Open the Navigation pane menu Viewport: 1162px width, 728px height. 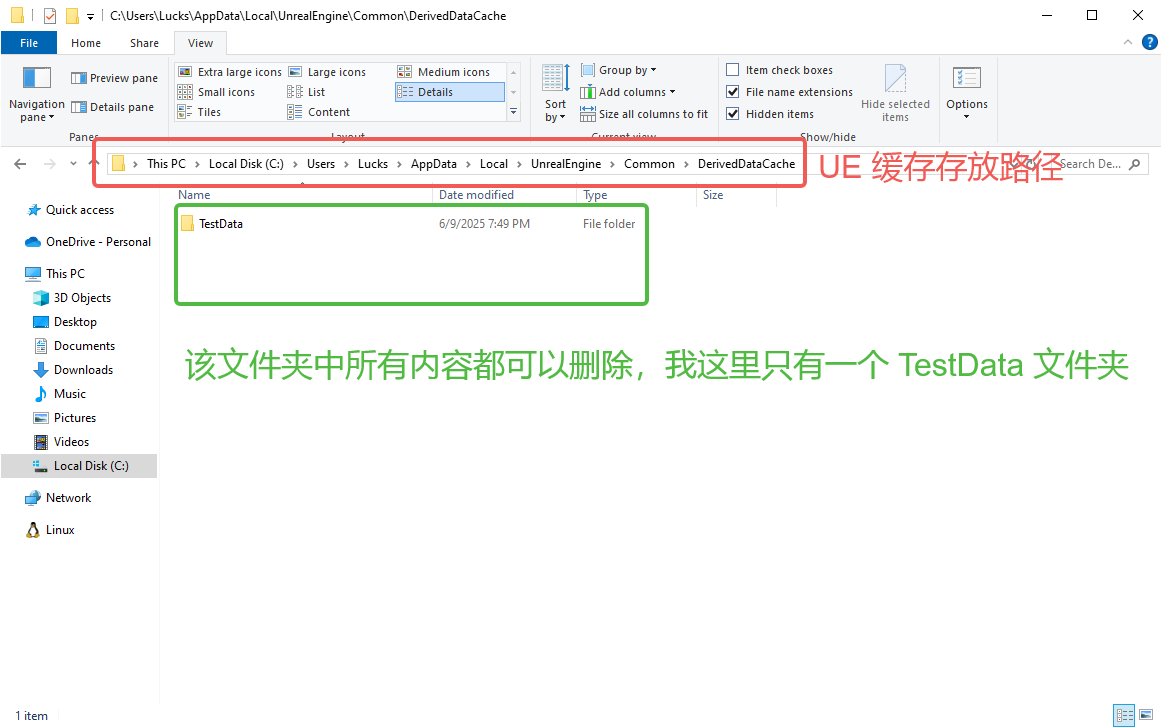tap(36, 94)
